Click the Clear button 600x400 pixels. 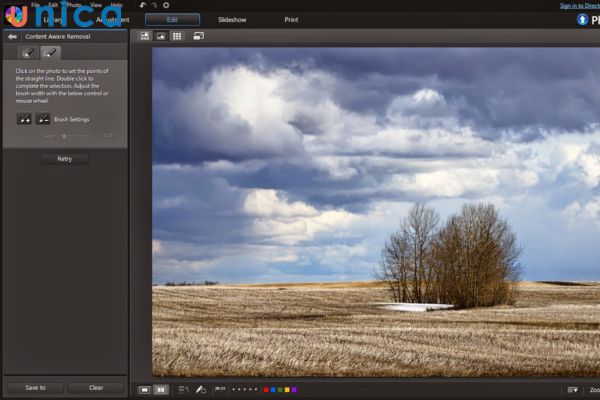tap(96, 387)
